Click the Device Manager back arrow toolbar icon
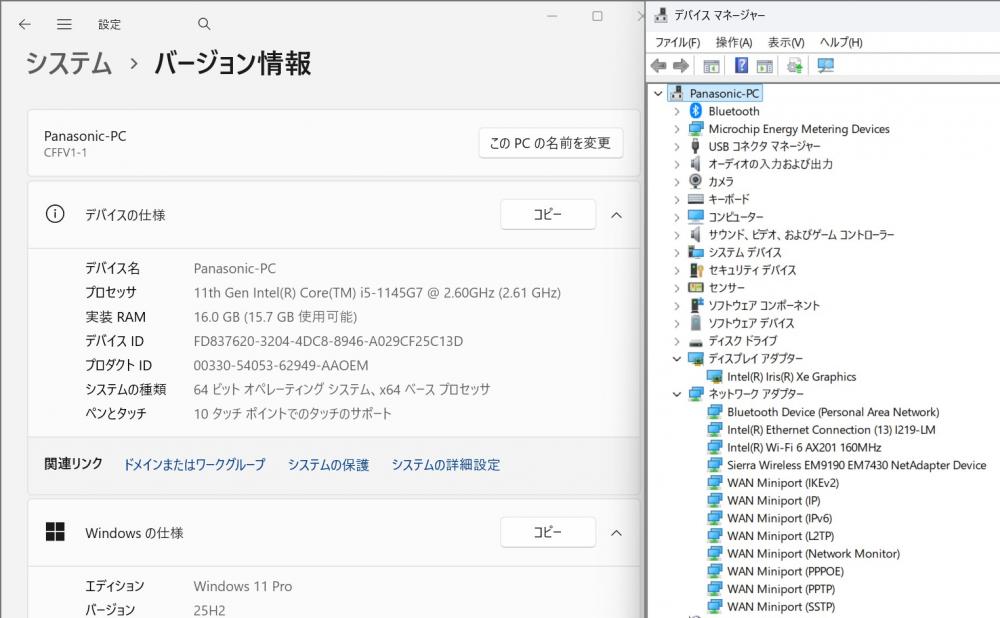This screenshot has height=618, width=1000. [659, 66]
